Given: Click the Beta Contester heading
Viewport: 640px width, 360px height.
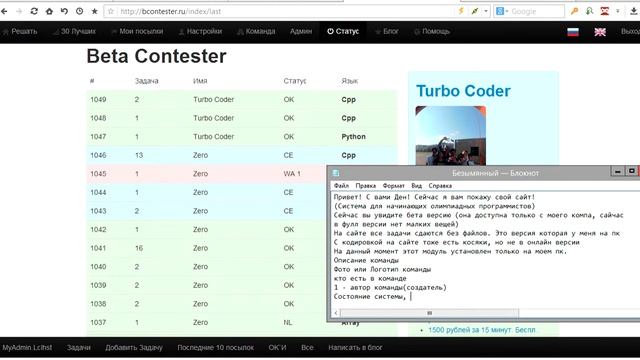Looking at the screenshot, I should (x=156, y=56).
